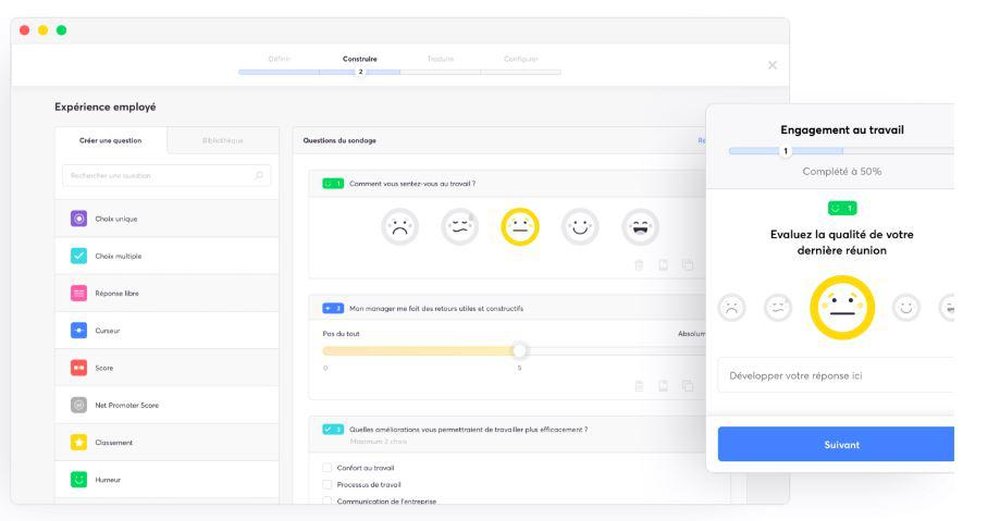This screenshot has width=1000, height=521.
Task: Select the Choix unique question type icon
Action: pos(78,219)
